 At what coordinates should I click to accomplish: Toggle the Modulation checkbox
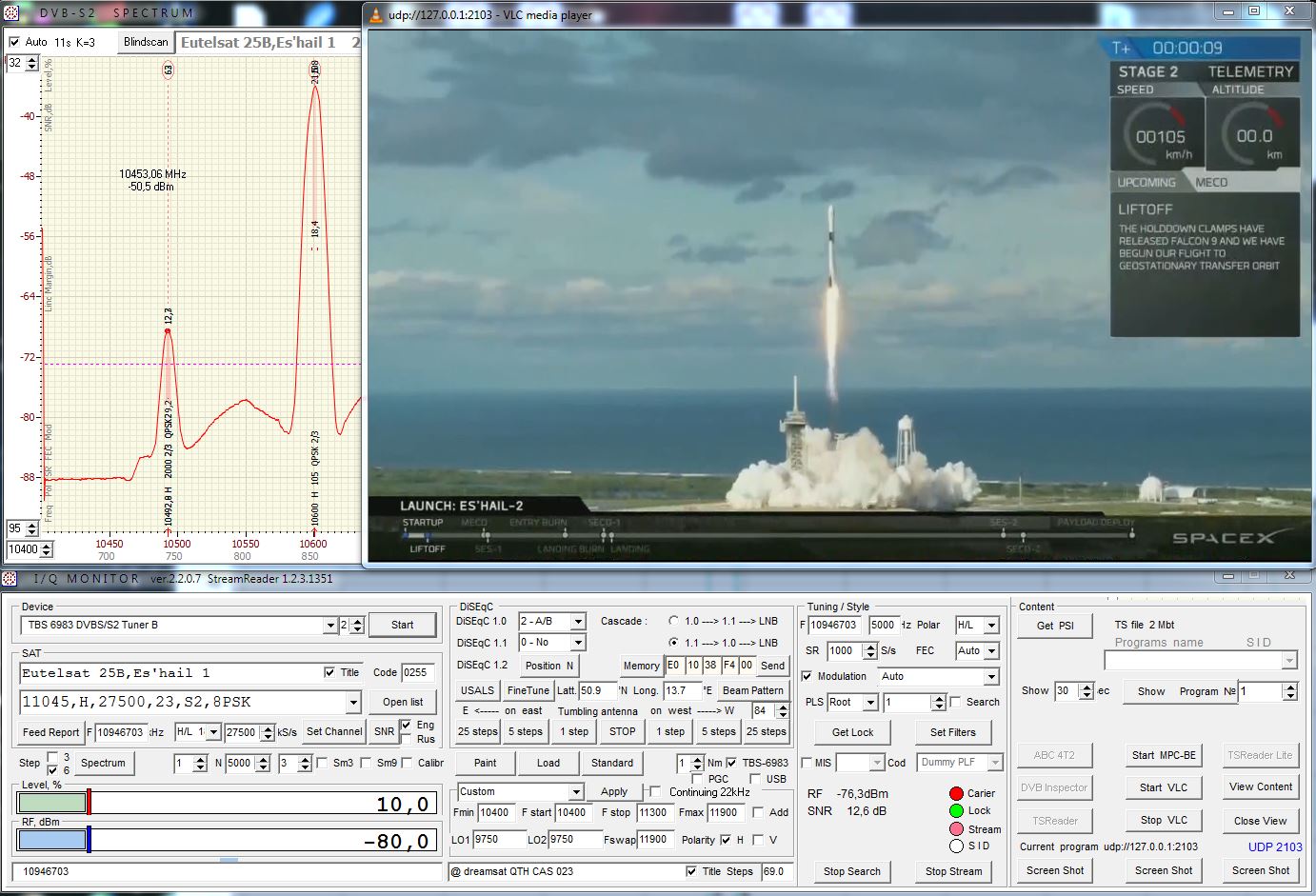coord(807,676)
